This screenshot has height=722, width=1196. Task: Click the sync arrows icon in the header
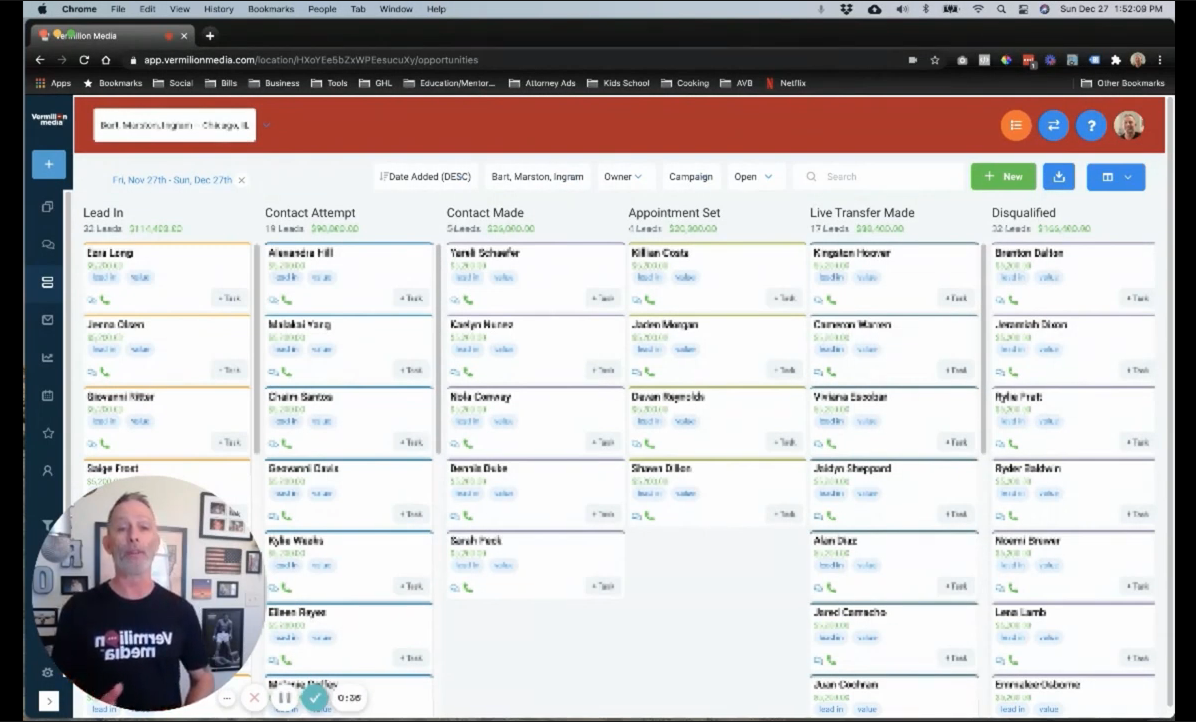pos(1053,125)
